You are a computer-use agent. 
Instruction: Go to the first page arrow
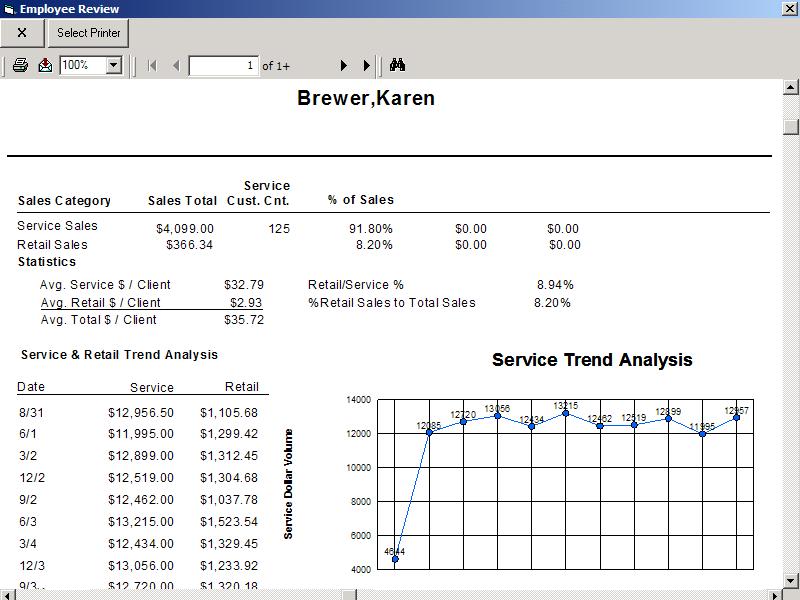(152, 65)
